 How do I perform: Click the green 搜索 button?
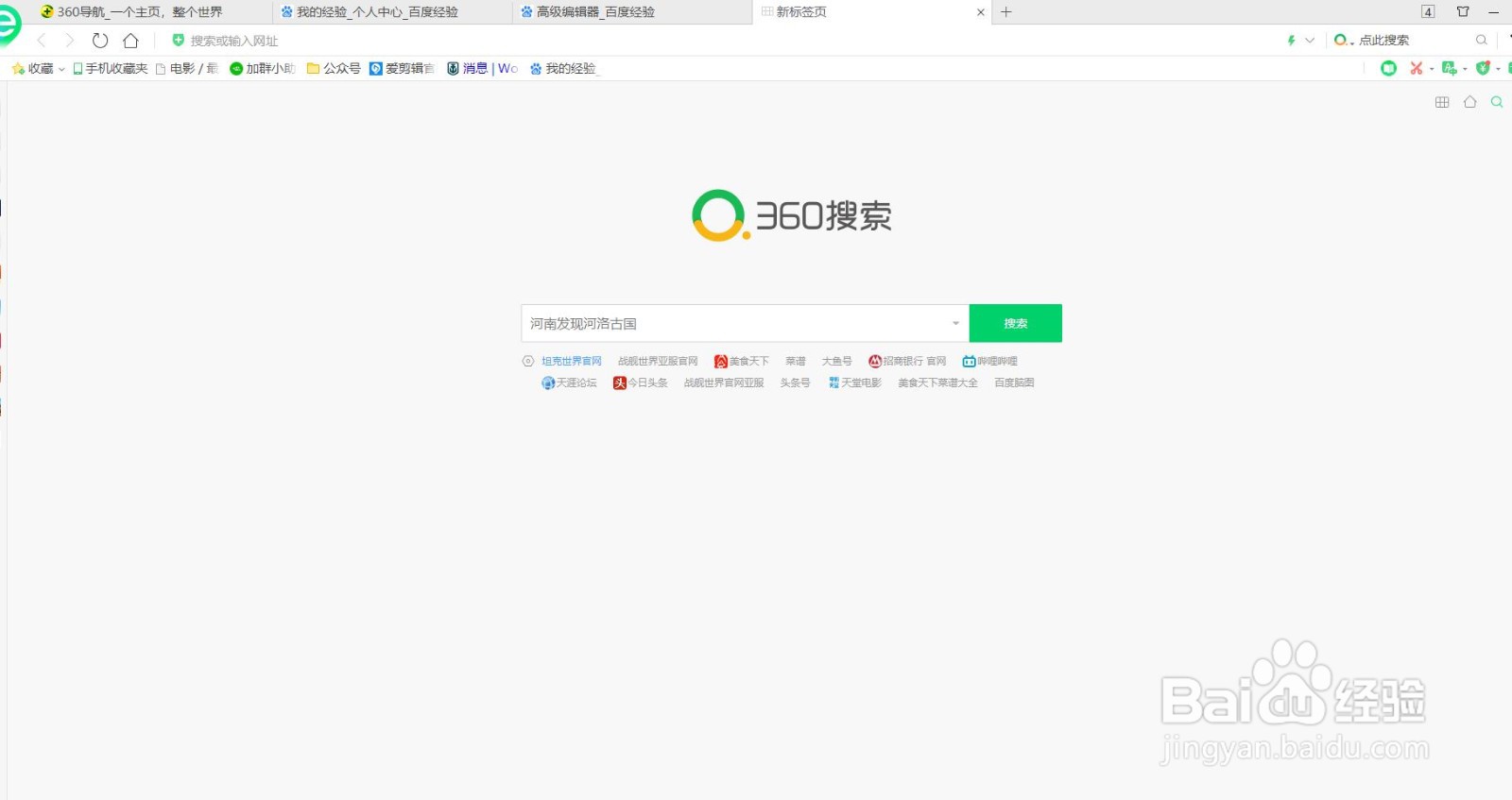point(1016,323)
